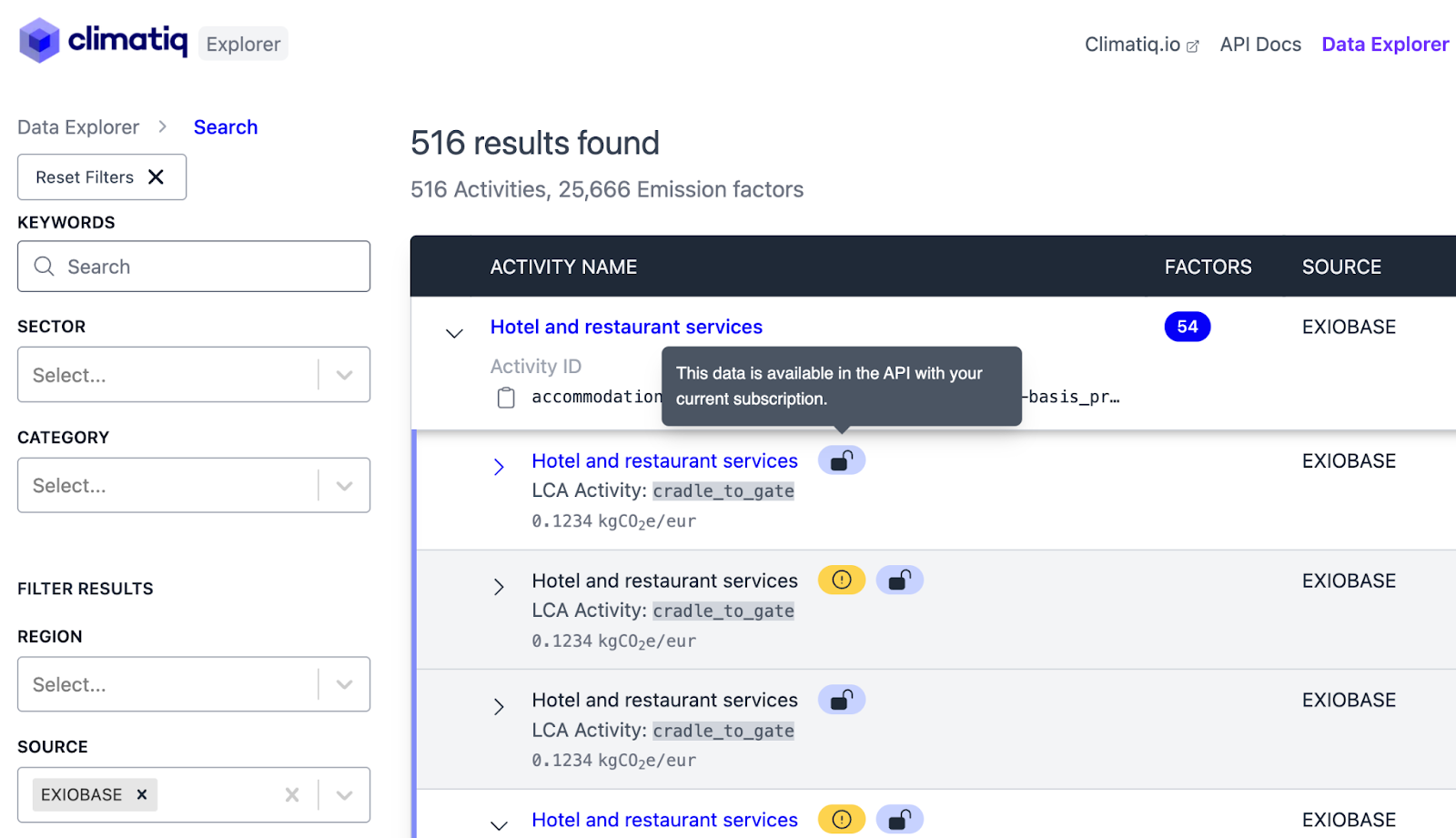The image size is (1456, 838).
Task: Click second row Hotel and restaurant services text
Action: coord(664,581)
